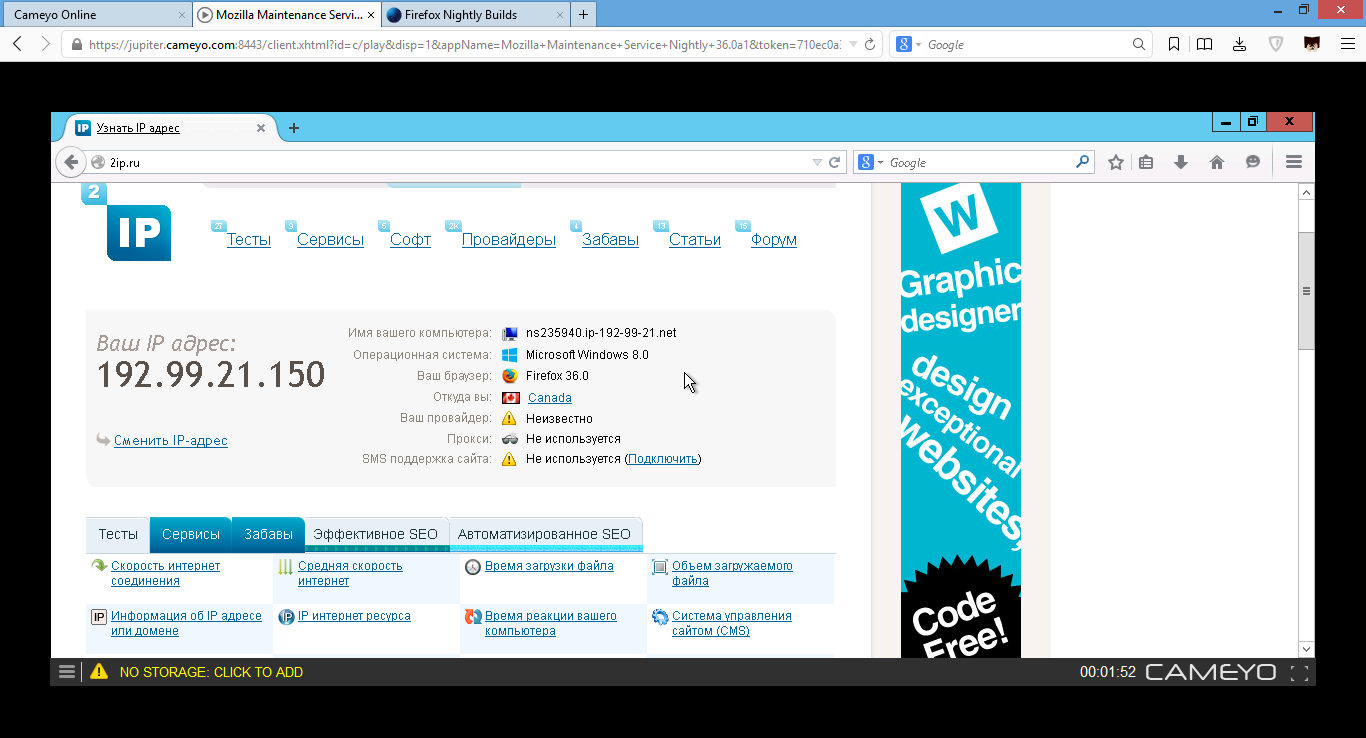Select the Mozilla Maintenance Service tab

286,15
